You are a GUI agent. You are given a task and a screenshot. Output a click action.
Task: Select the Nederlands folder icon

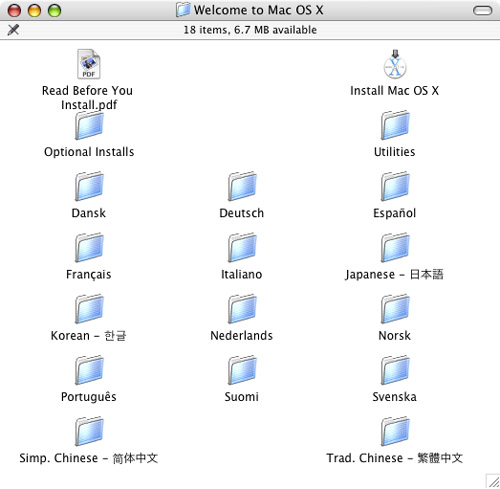pyautogui.click(x=242, y=309)
